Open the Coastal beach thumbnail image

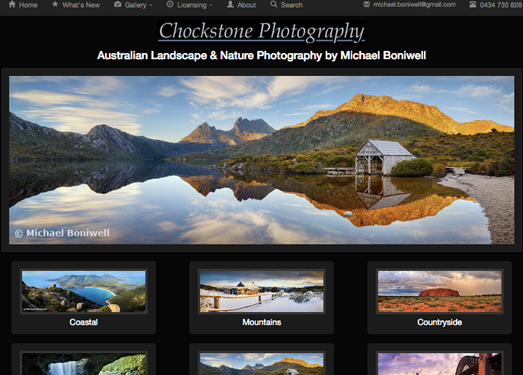[x=84, y=291]
